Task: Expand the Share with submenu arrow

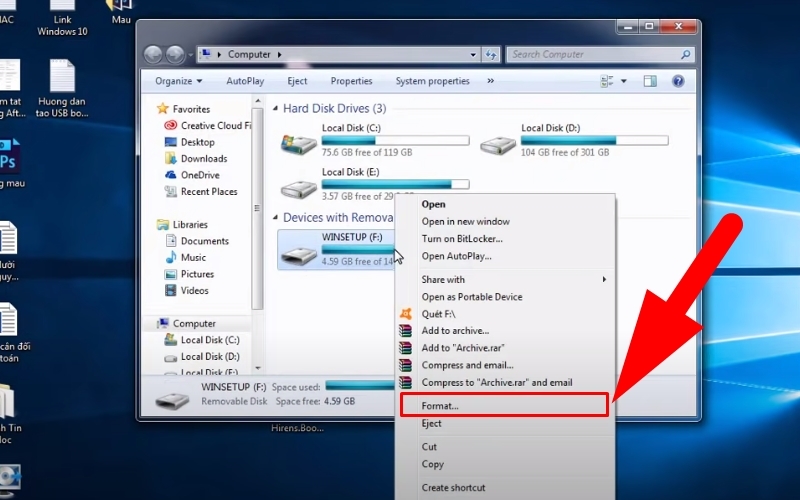Action: click(x=604, y=279)
